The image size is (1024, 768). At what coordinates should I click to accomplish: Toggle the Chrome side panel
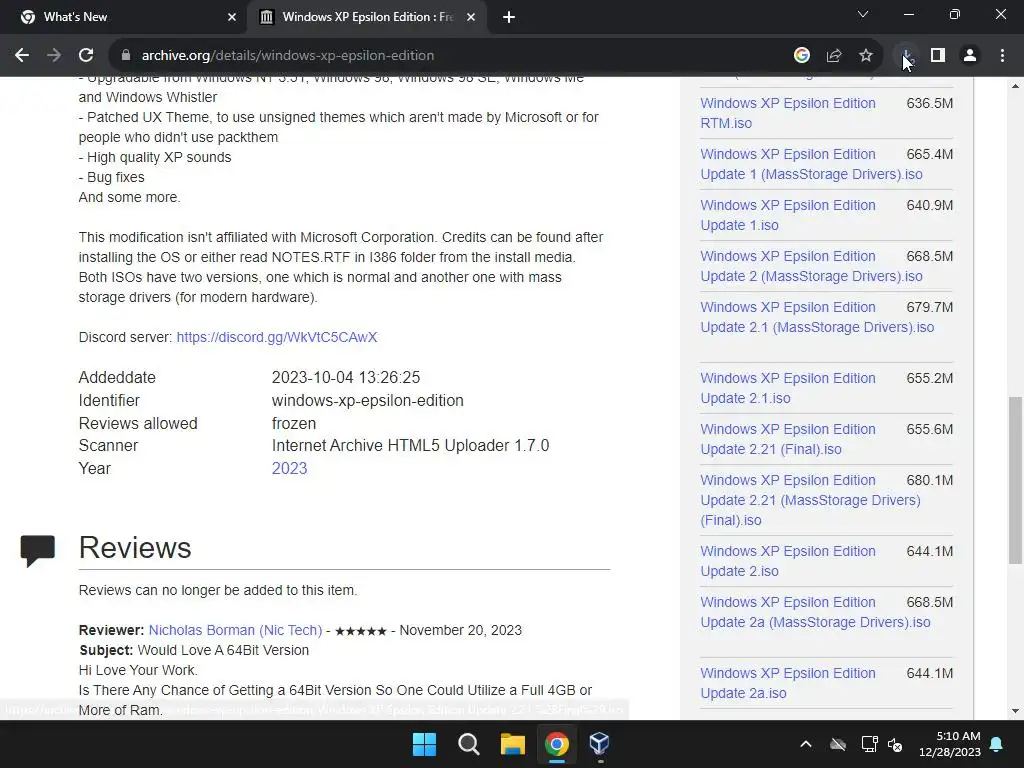coord(938,56)
